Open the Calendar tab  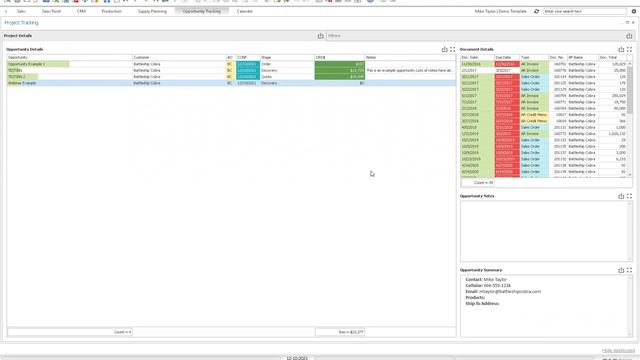point(244,11)
